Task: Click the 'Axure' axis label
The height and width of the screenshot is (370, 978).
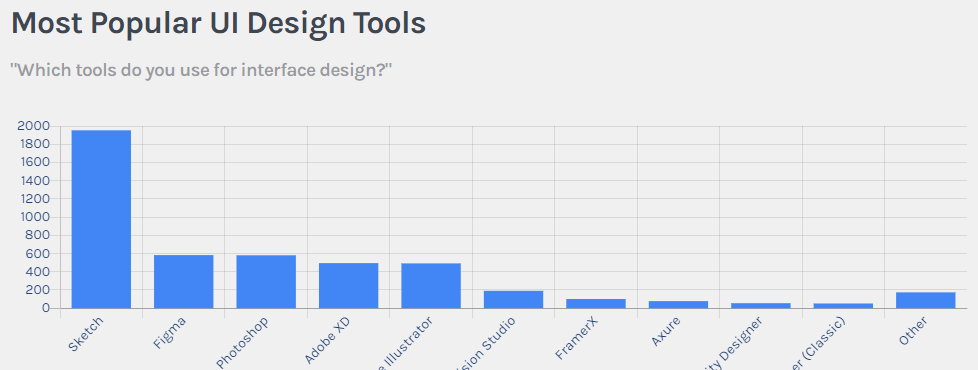Action: tap(666, 331)
